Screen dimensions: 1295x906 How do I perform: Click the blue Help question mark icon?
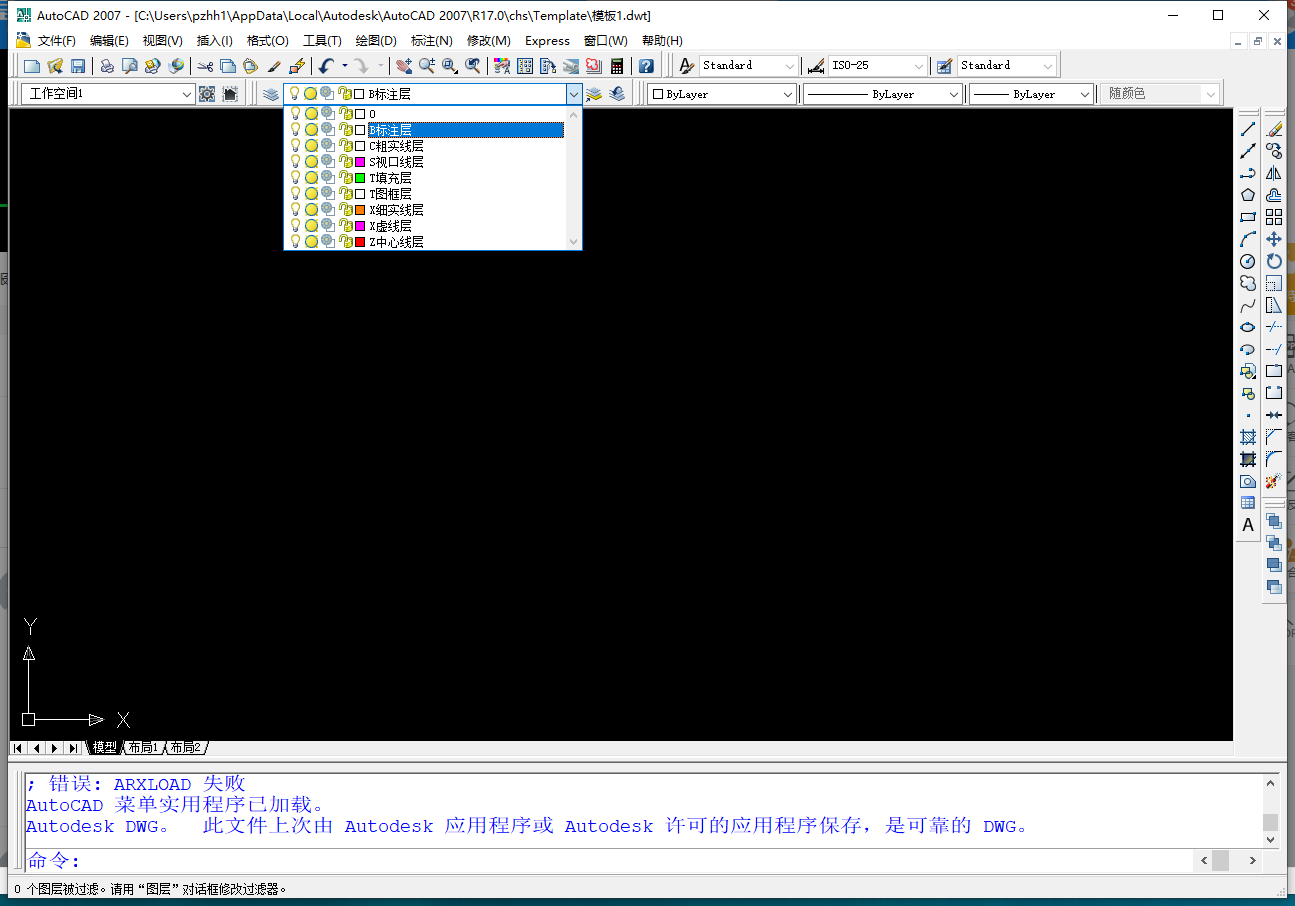pos(646,66)
